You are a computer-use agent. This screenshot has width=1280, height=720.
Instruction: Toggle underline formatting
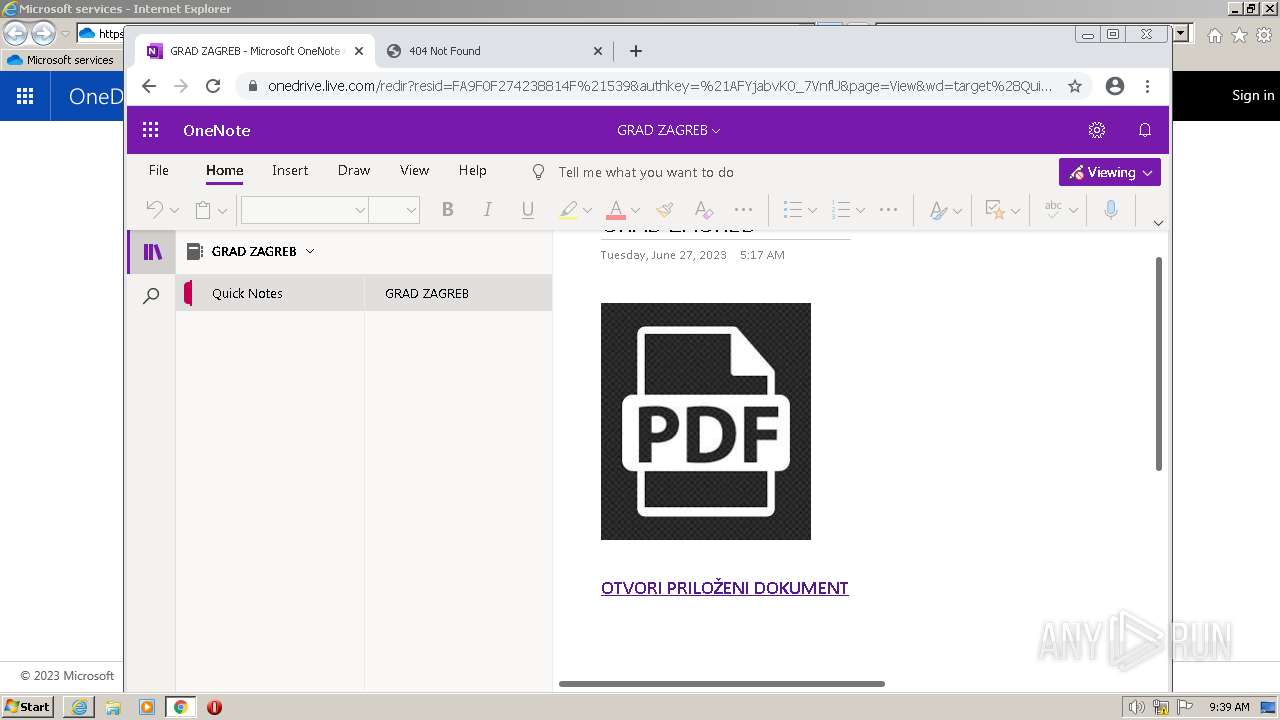point(527,210)
